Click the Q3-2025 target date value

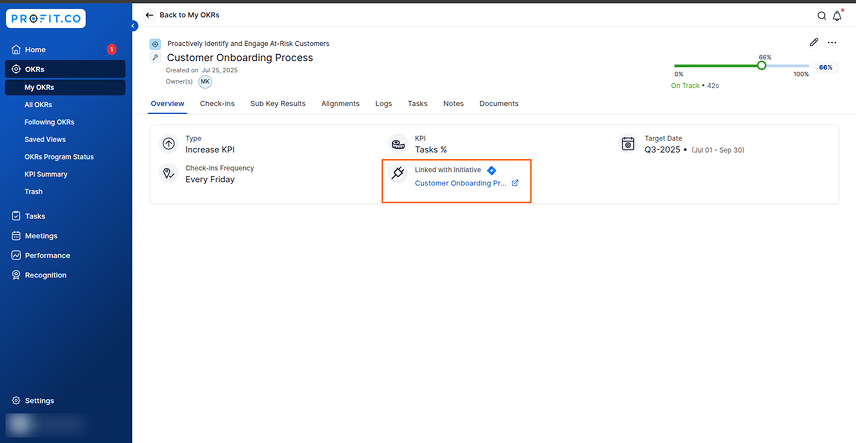[665, 150]
